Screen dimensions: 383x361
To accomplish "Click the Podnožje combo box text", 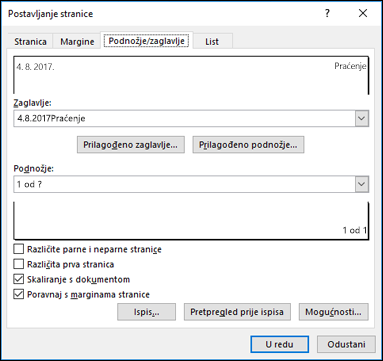I will coord(29,184).
